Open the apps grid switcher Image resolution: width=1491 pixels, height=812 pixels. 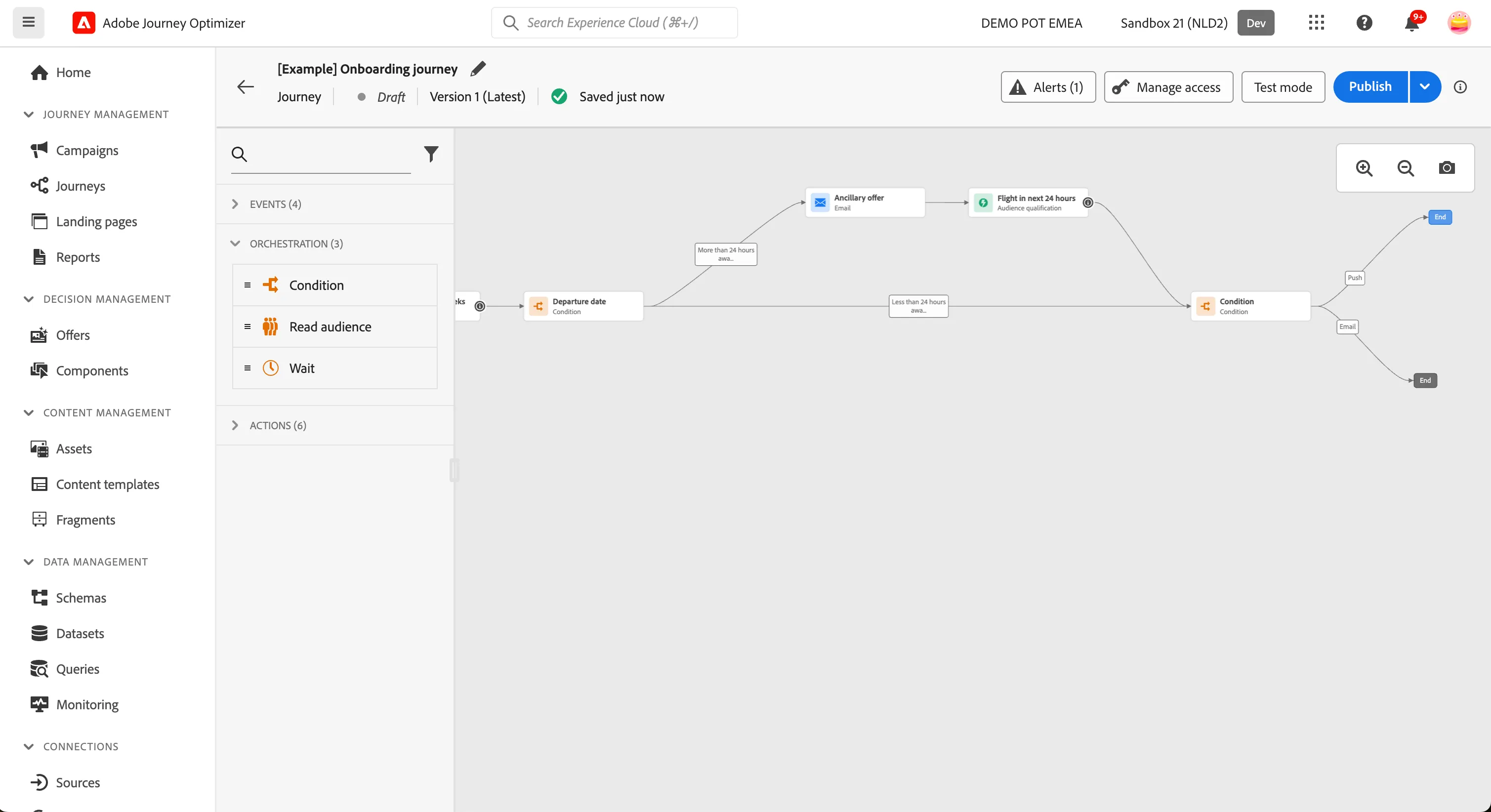pyautogui.click(x=1316, y=23)
